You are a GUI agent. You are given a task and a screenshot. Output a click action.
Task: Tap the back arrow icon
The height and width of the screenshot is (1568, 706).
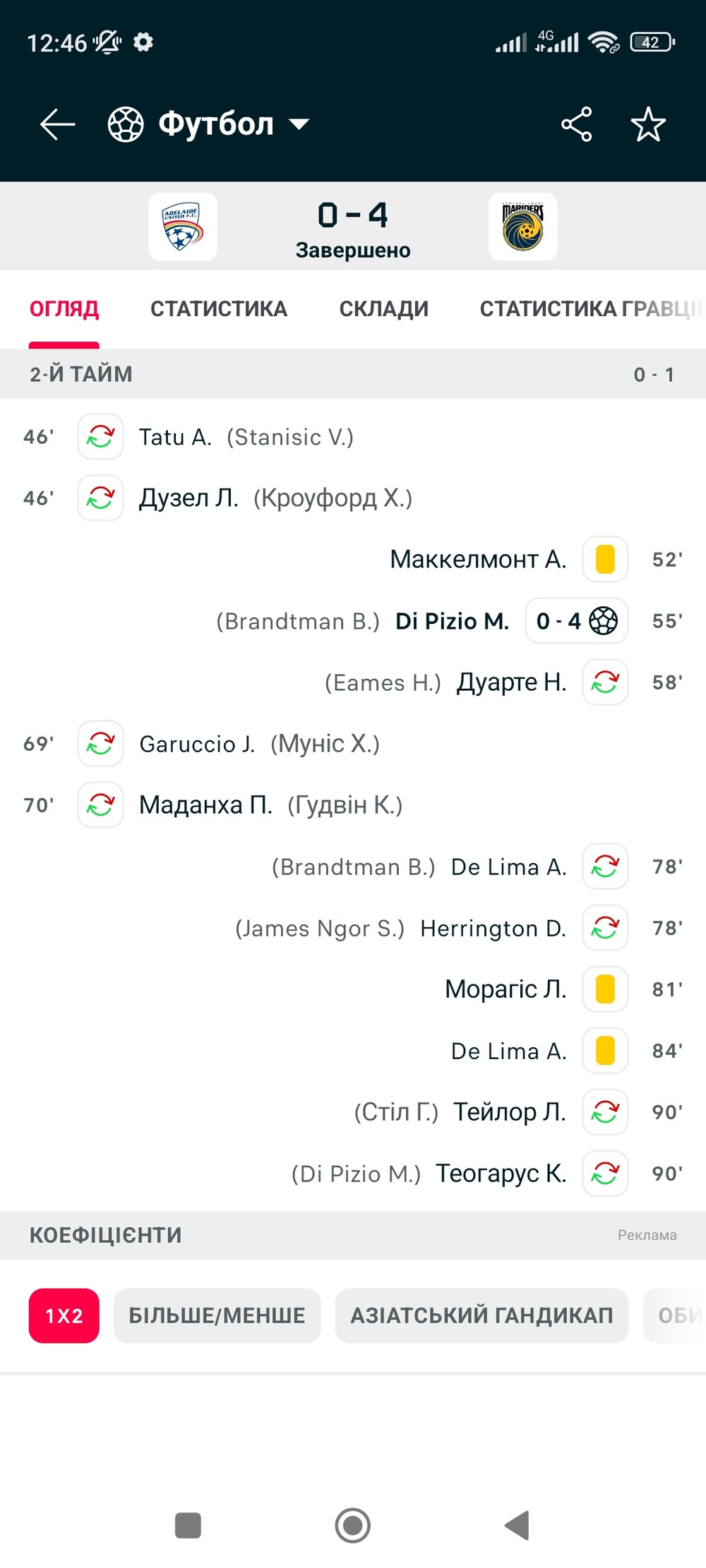click(58, 125)
